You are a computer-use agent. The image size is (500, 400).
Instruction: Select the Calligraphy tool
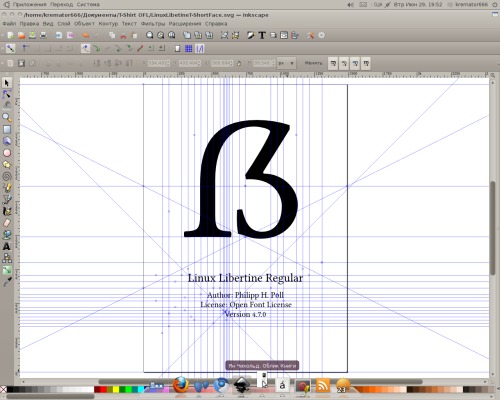7,211
